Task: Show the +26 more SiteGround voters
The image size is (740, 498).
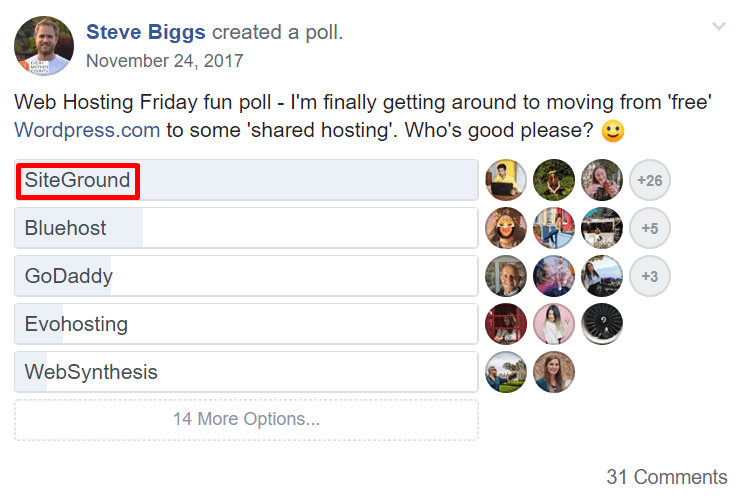Action: 650,180
